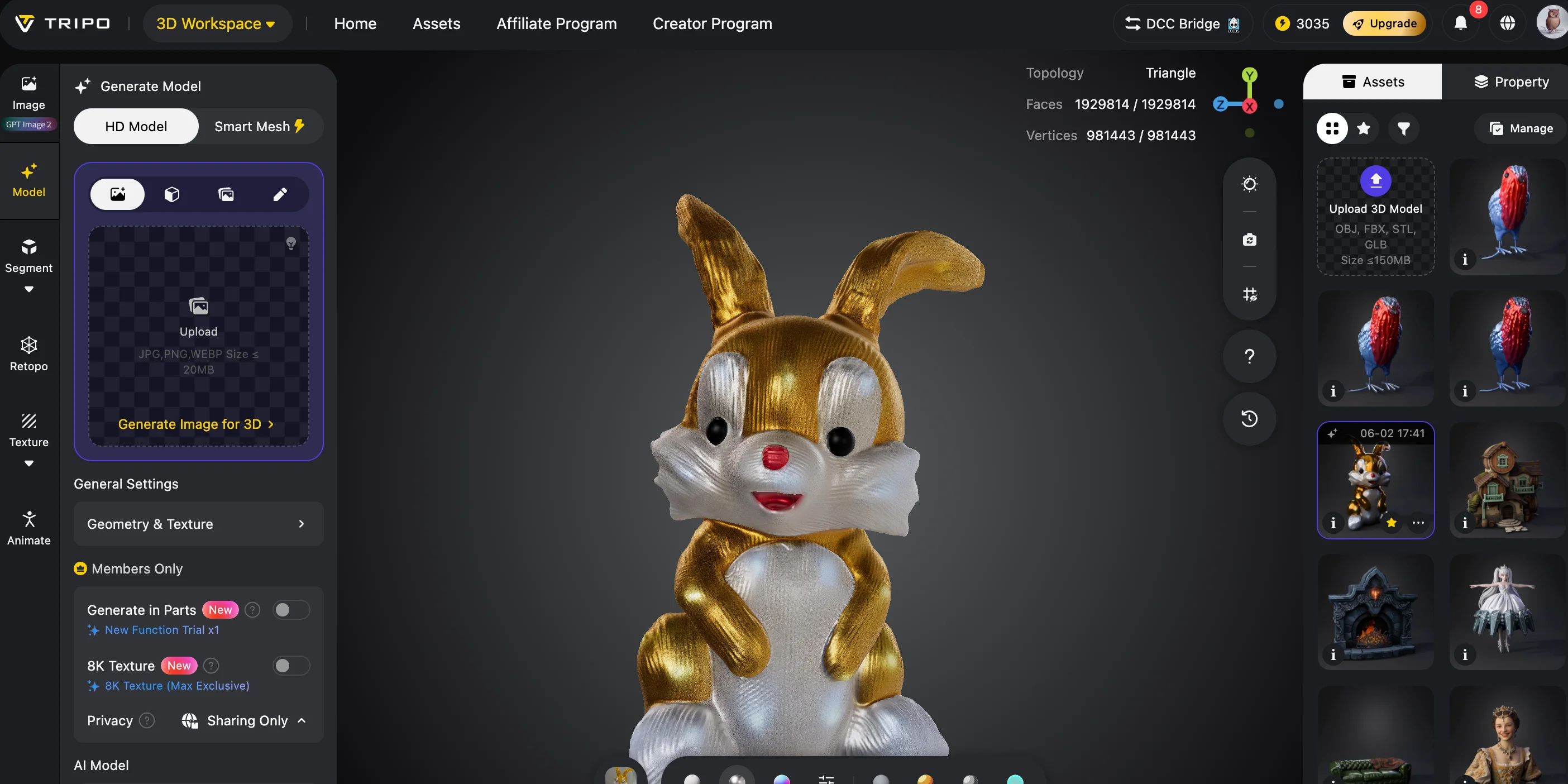Select the 3D cube input mode icon

click(171, 194)
